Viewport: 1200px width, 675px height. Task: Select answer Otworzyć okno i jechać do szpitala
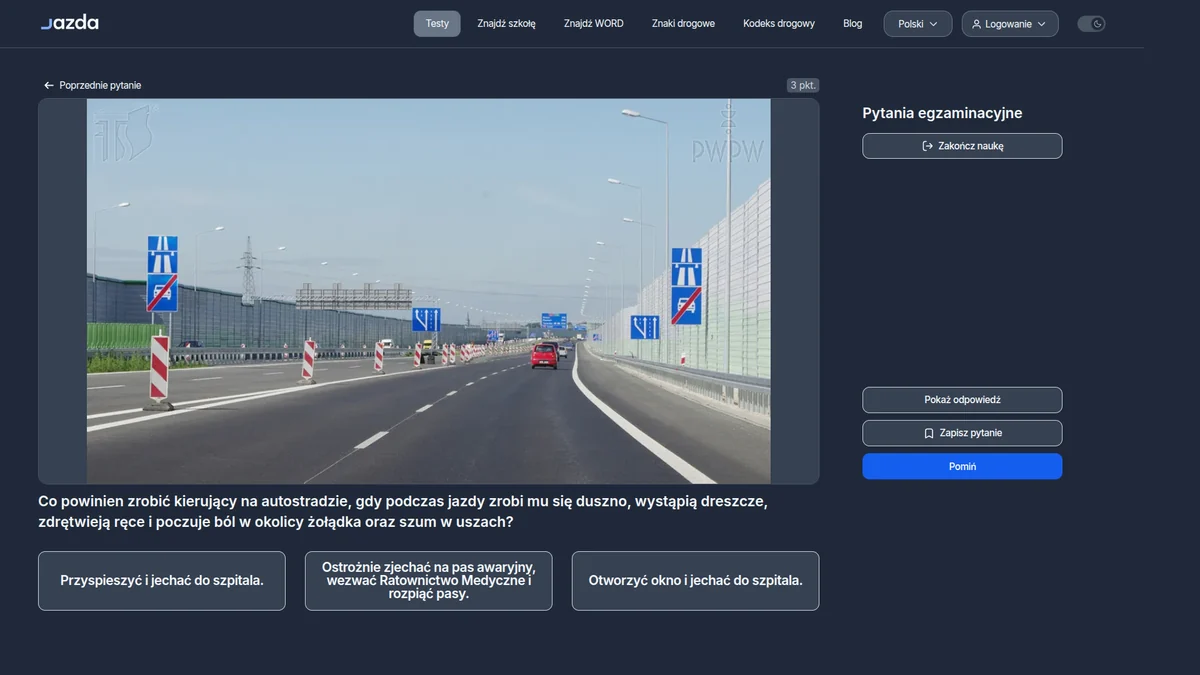[x=695, y=581]
